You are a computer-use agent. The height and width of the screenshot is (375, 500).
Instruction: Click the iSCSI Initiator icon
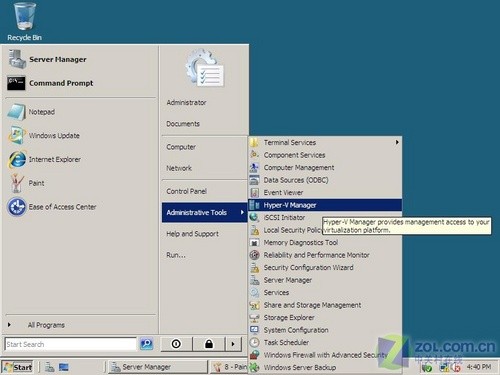pyautogui.click(x=254, y=218)
